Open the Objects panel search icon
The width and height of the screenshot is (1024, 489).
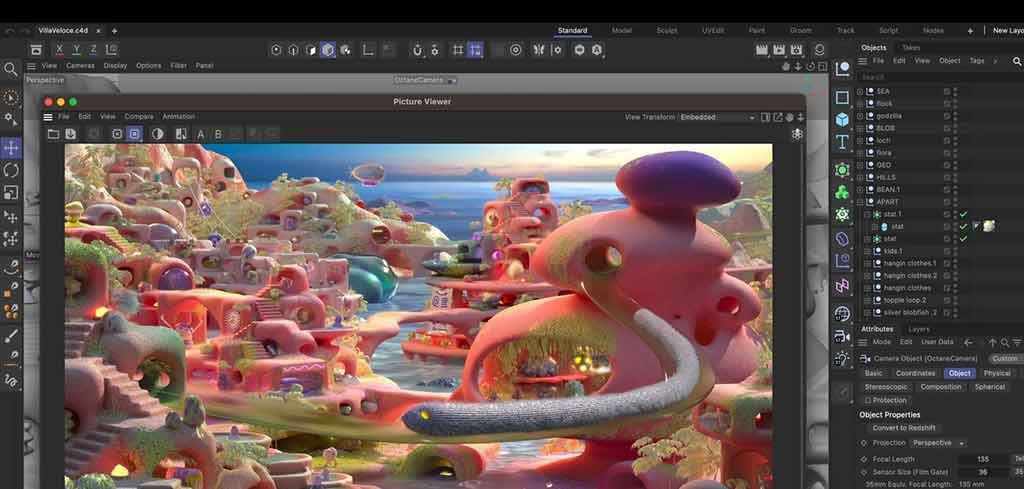pyautogui.click(x=1017, y=61)
